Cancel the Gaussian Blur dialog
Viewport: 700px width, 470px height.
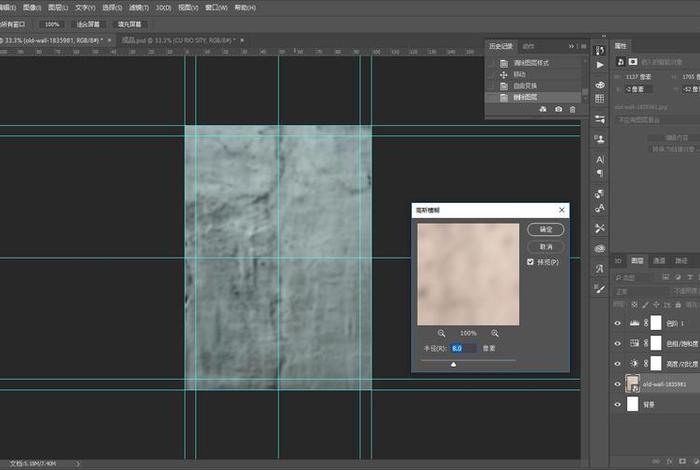coord(546,247)
